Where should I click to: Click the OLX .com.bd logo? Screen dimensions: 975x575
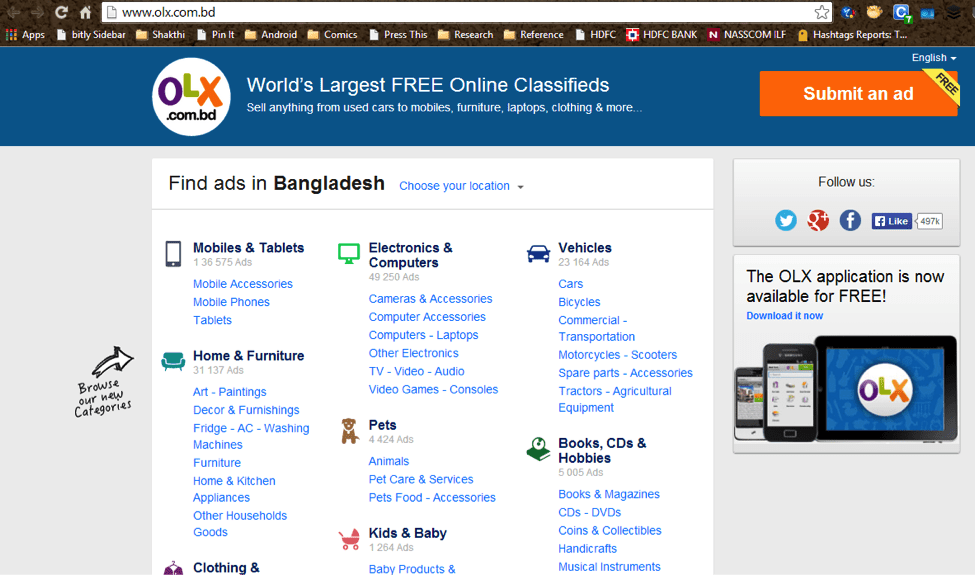pos(192,97)
